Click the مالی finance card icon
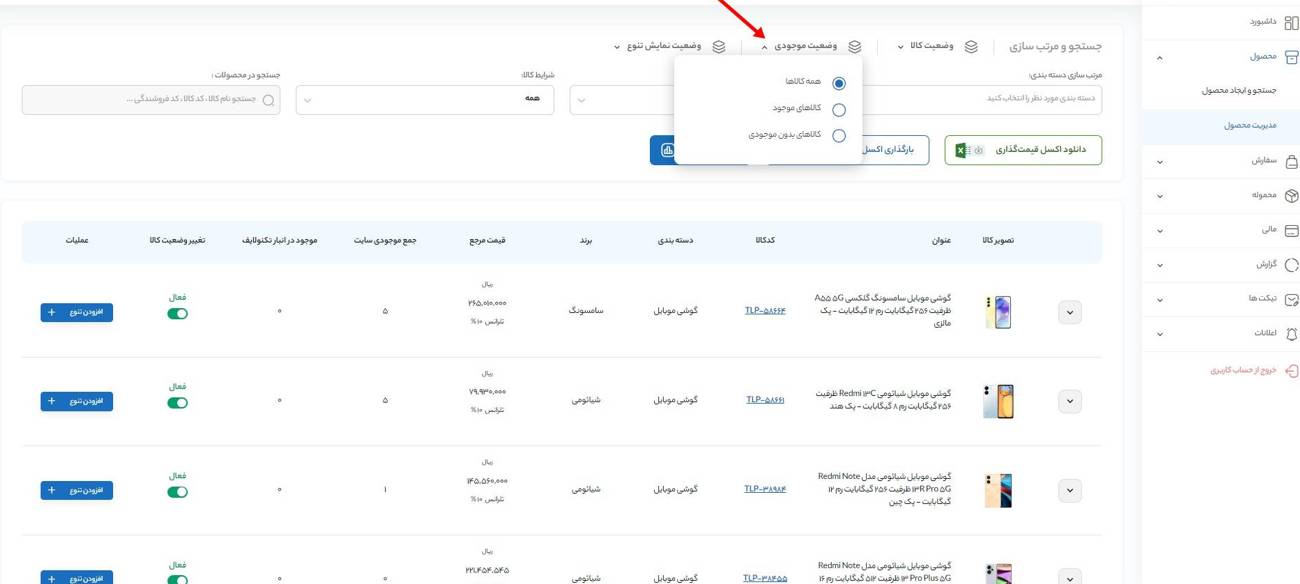This screenshot has height=584, width=1300. pos(1291,230)
